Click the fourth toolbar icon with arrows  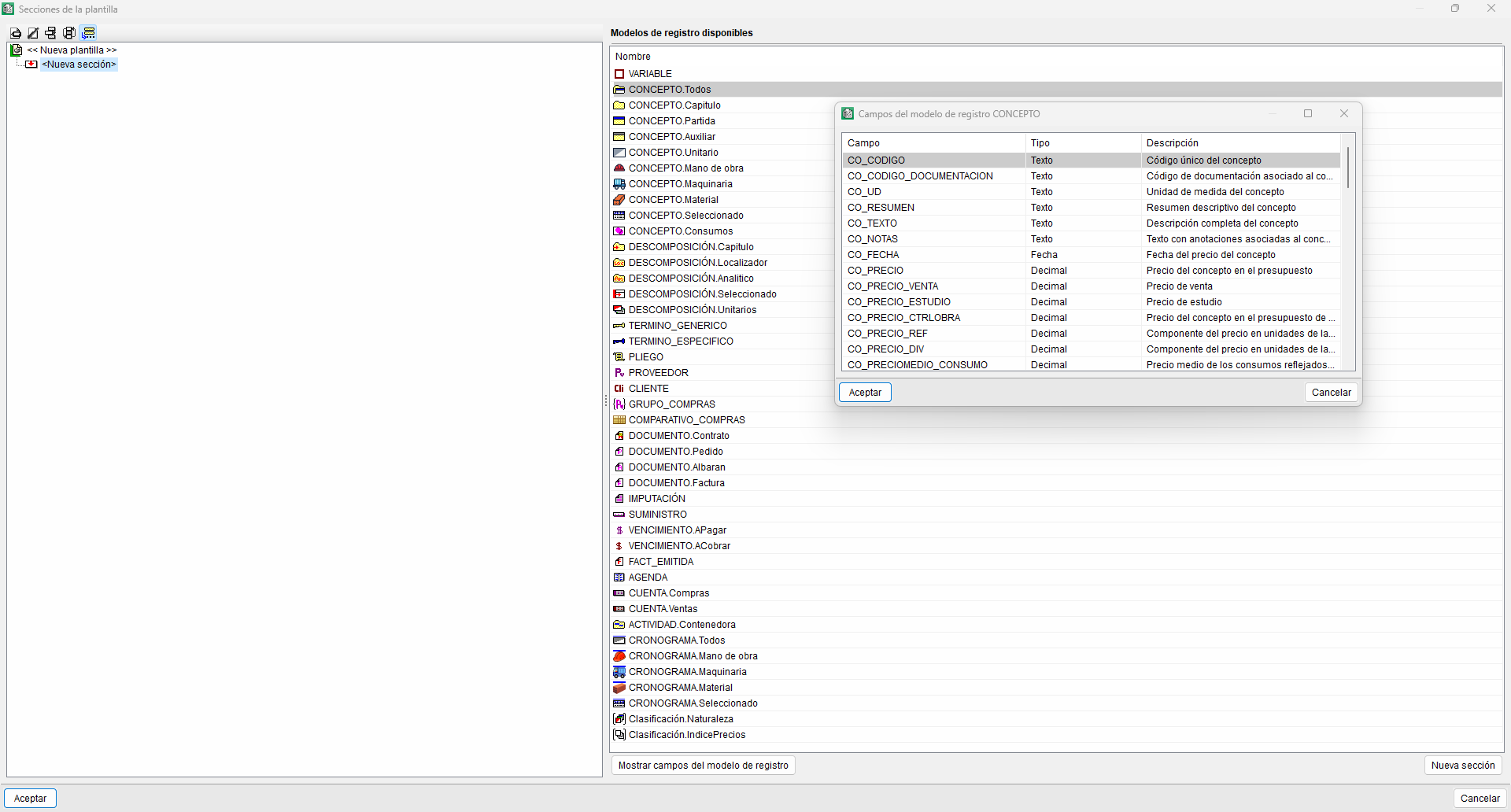coord(69,33)
